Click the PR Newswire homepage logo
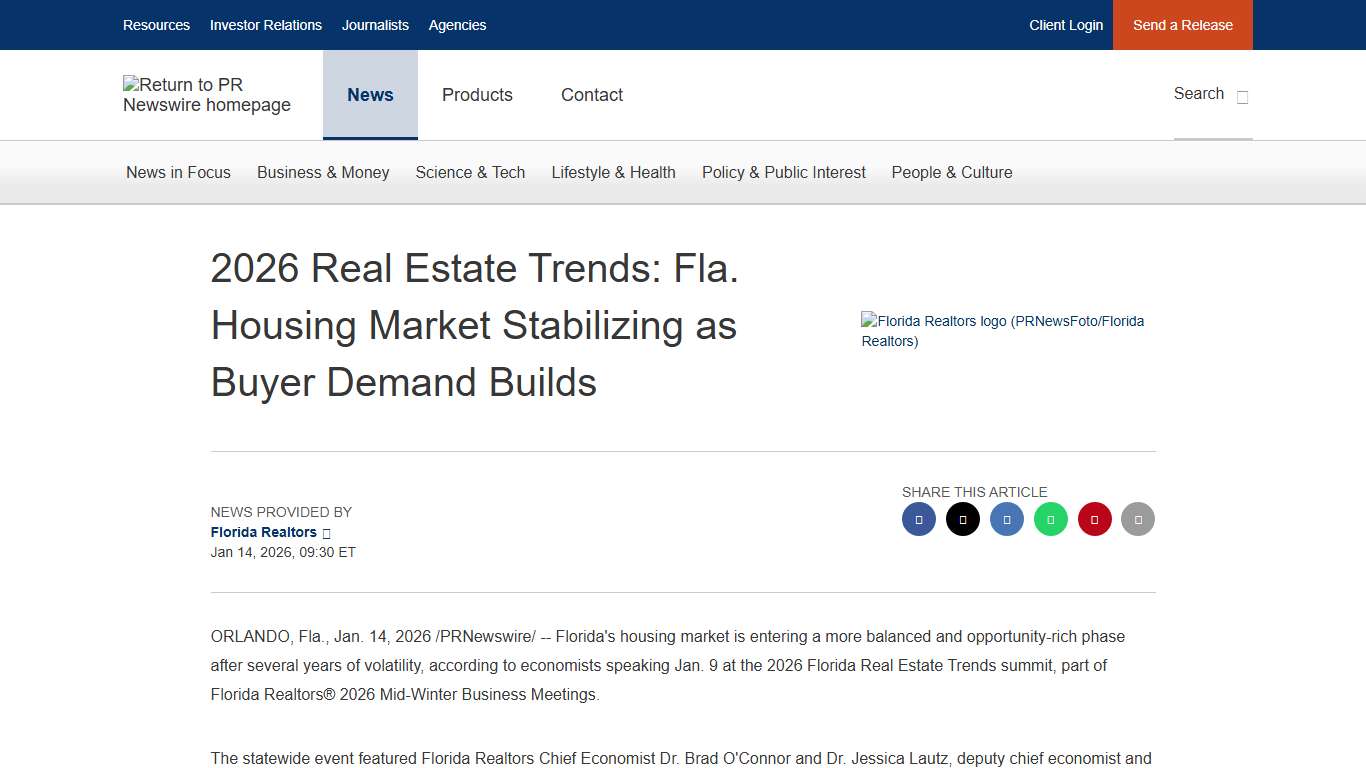 click(206, 94)
